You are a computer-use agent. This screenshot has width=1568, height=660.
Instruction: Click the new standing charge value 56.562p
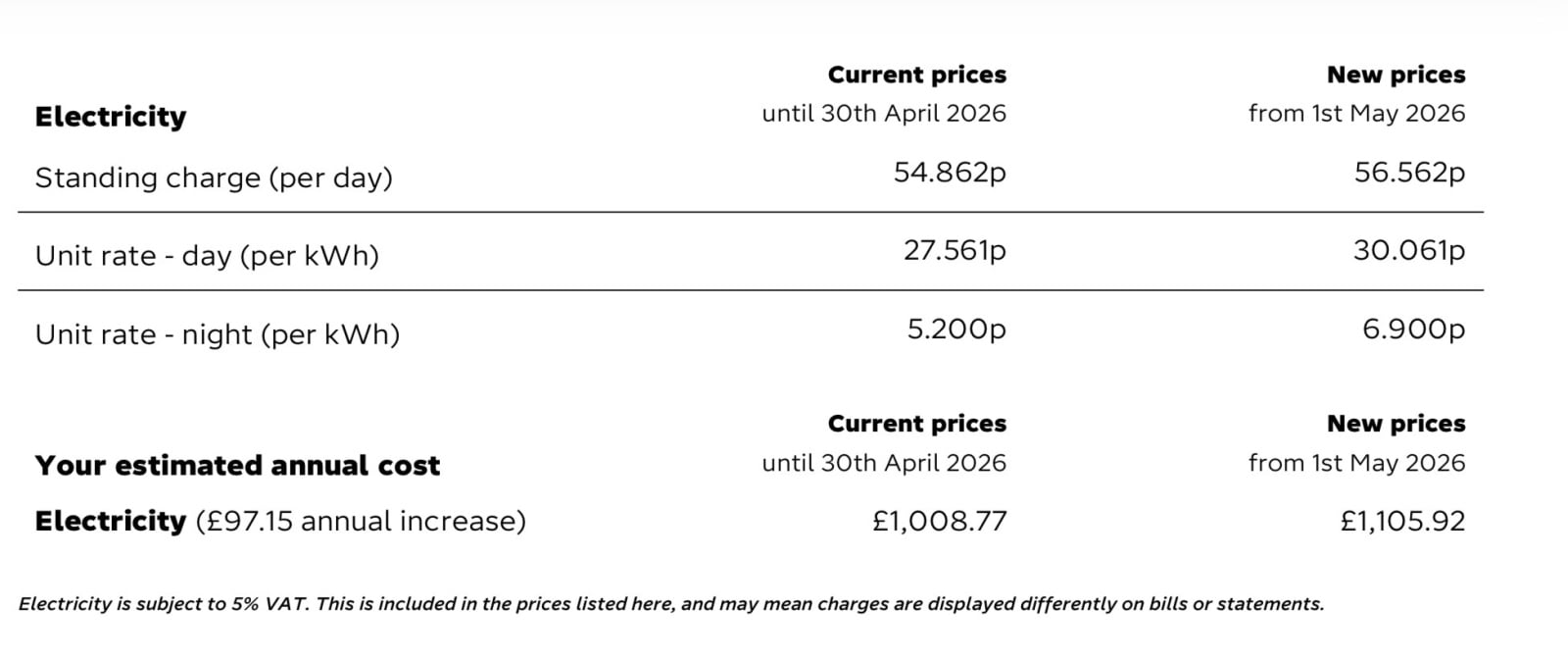tap(1408, 173)
